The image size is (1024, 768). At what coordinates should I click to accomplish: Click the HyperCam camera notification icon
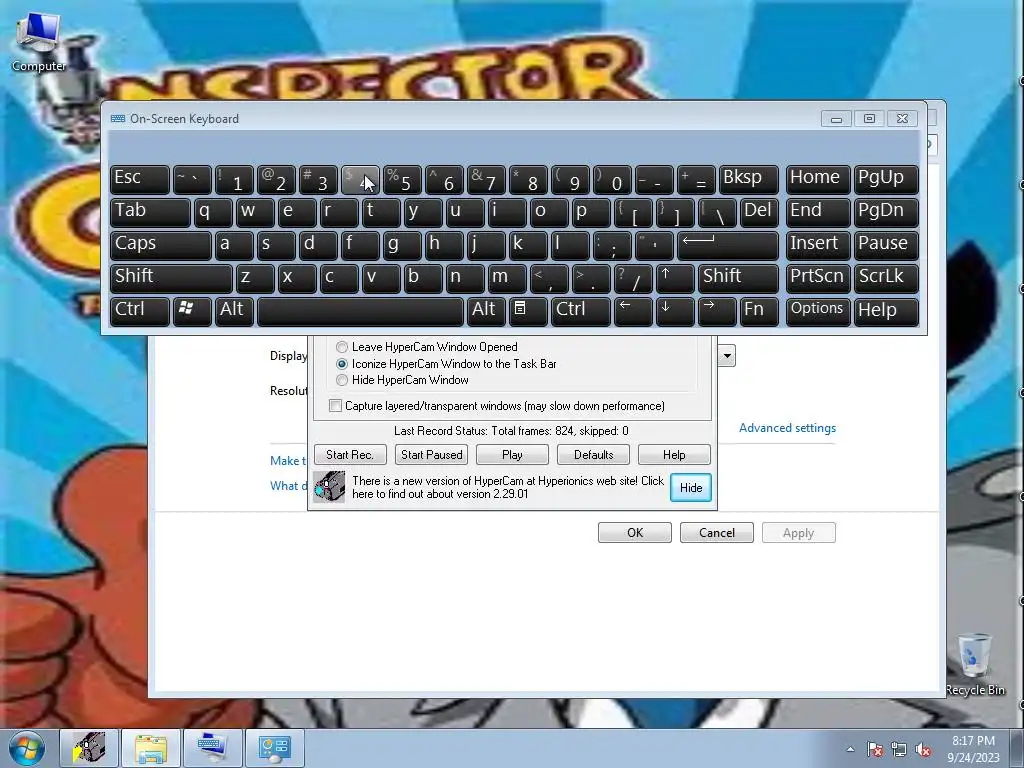point(329,487)
